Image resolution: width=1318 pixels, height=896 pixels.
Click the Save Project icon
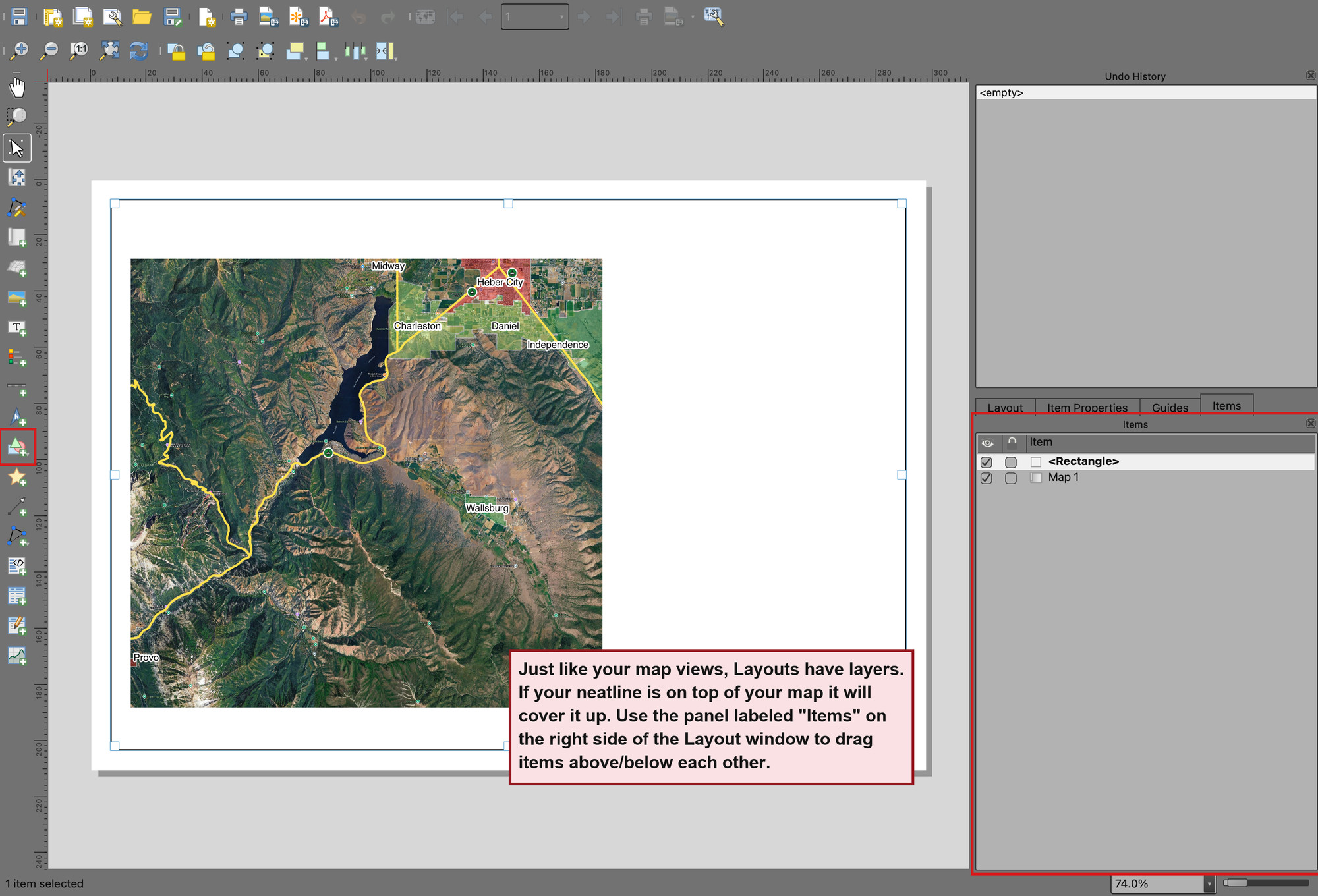(19, 16)
